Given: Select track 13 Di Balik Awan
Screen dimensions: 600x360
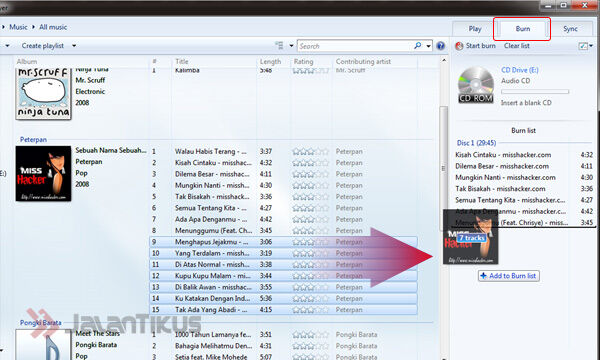Looking at the screenshot, I should coord(283,287).
